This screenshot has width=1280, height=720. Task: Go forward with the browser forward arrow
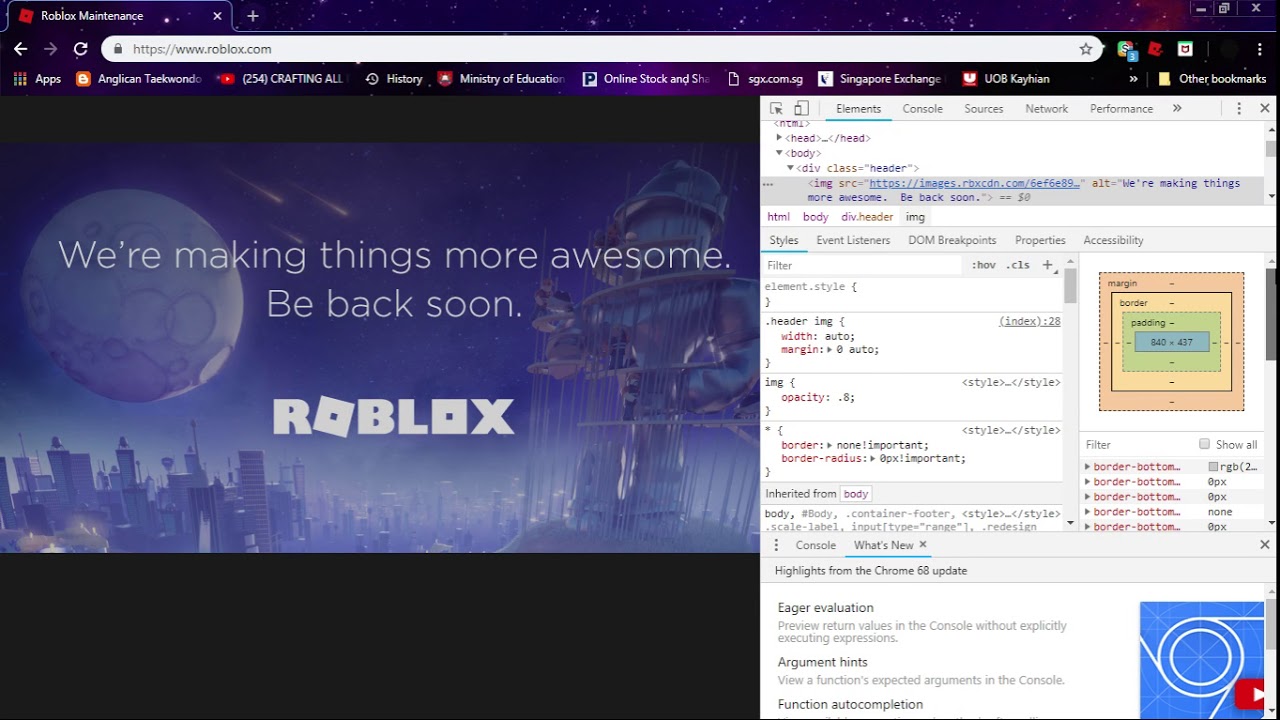50,48
